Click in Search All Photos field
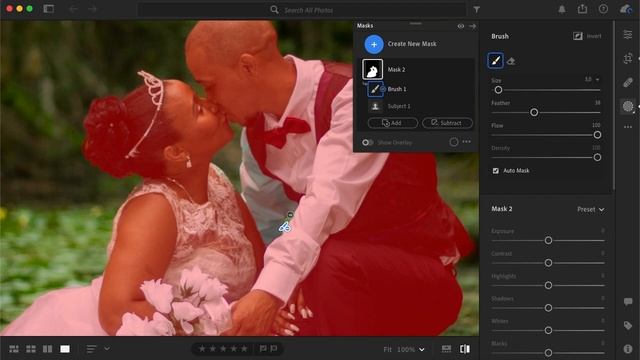Image resolution: width=640 pixels, height=360 pixels. (301, 10)
